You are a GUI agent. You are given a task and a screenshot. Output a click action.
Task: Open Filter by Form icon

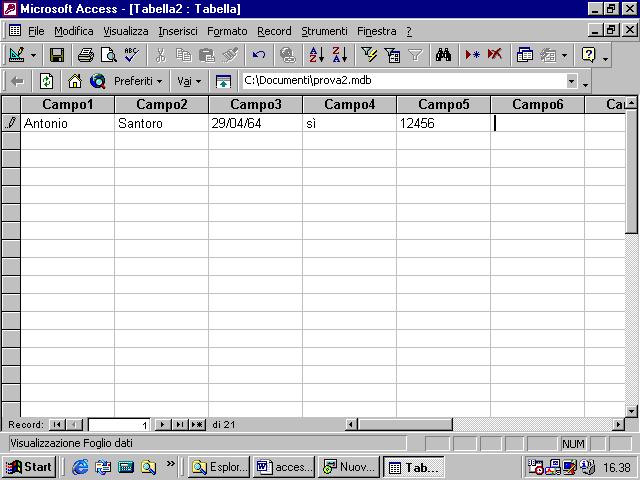coord(392,55)
